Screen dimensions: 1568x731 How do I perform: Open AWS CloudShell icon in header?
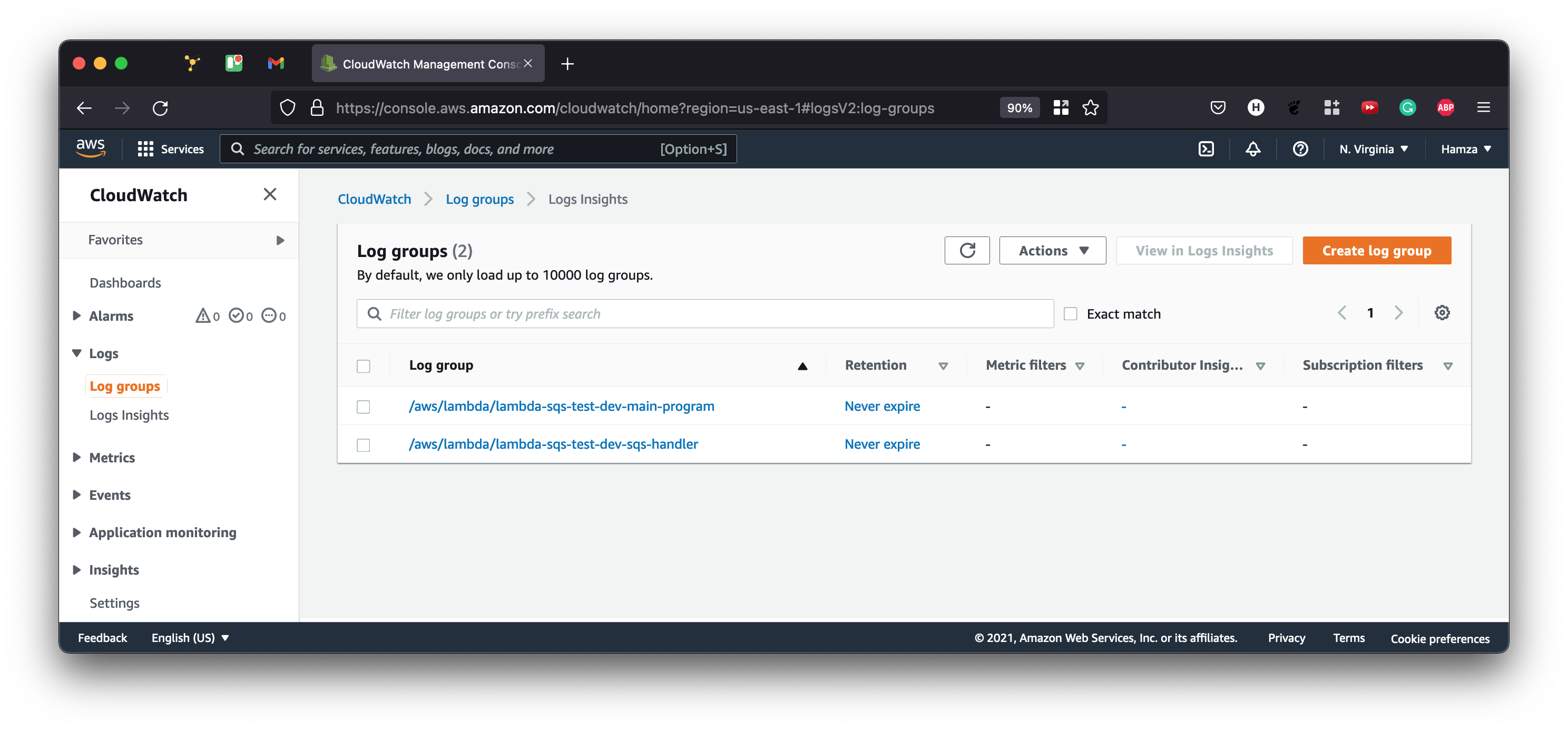[1206, 149]
